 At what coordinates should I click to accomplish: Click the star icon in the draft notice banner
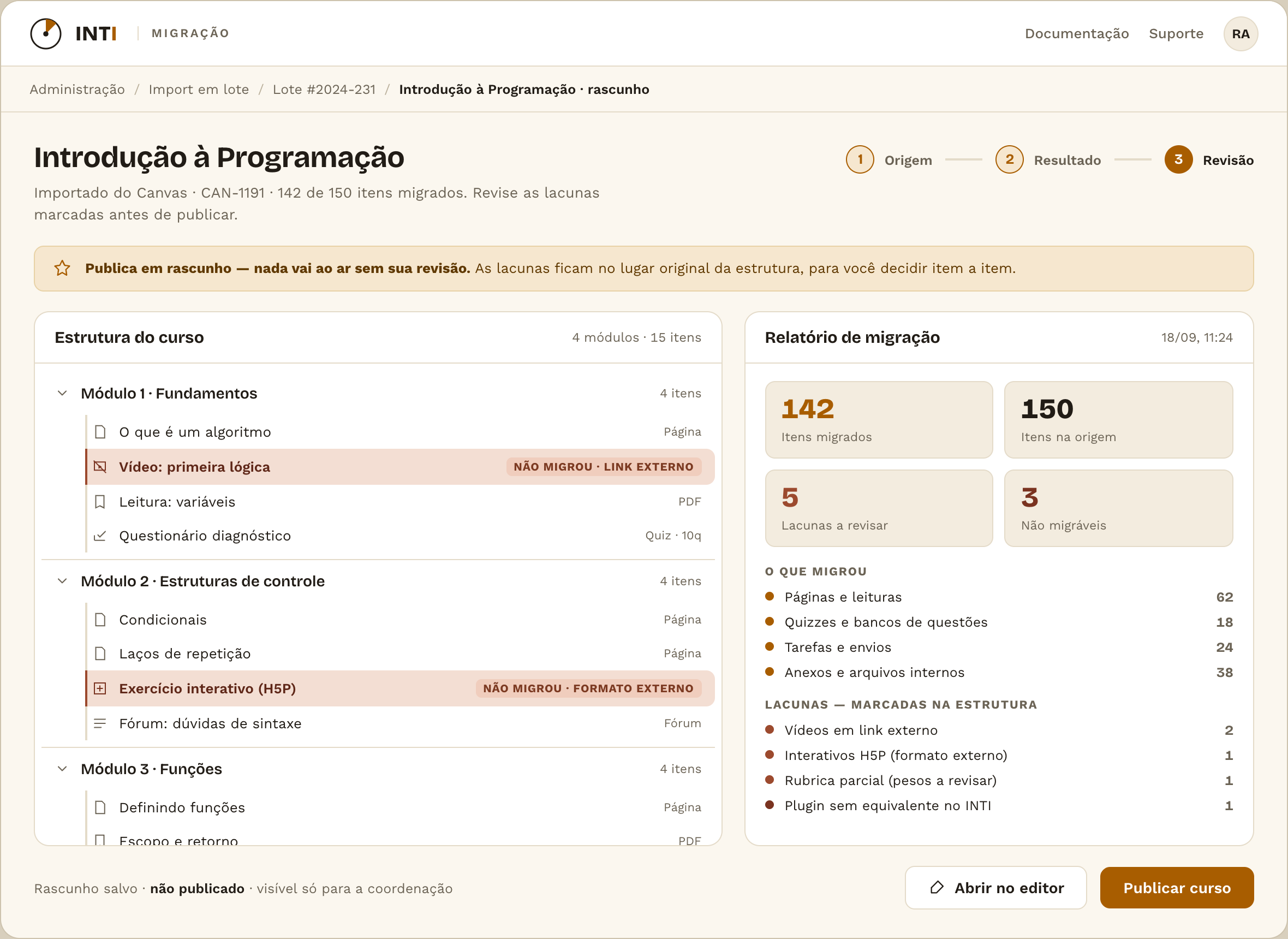click(62, 268)
